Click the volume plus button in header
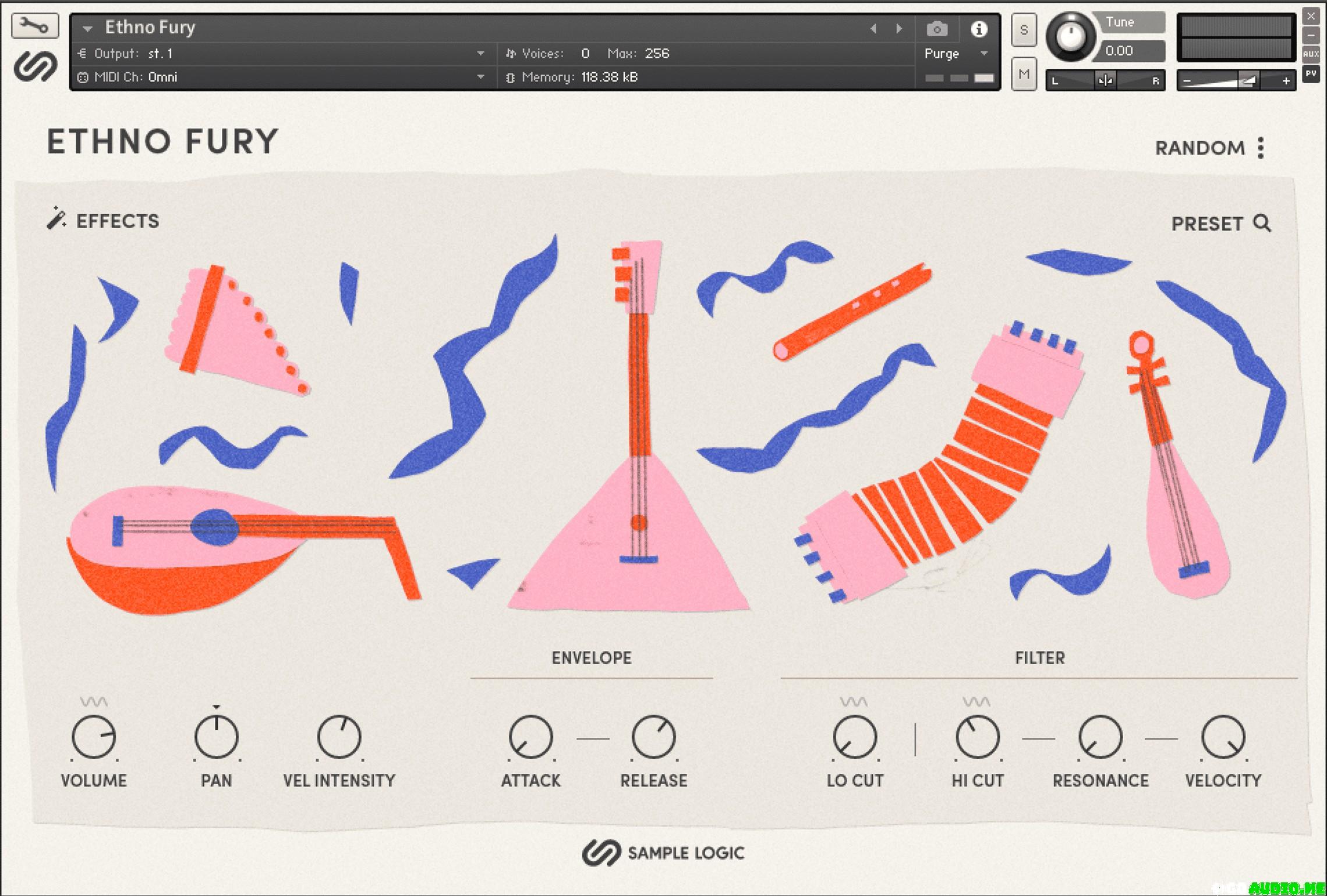1327x896 pixels. coord(1286,81)
